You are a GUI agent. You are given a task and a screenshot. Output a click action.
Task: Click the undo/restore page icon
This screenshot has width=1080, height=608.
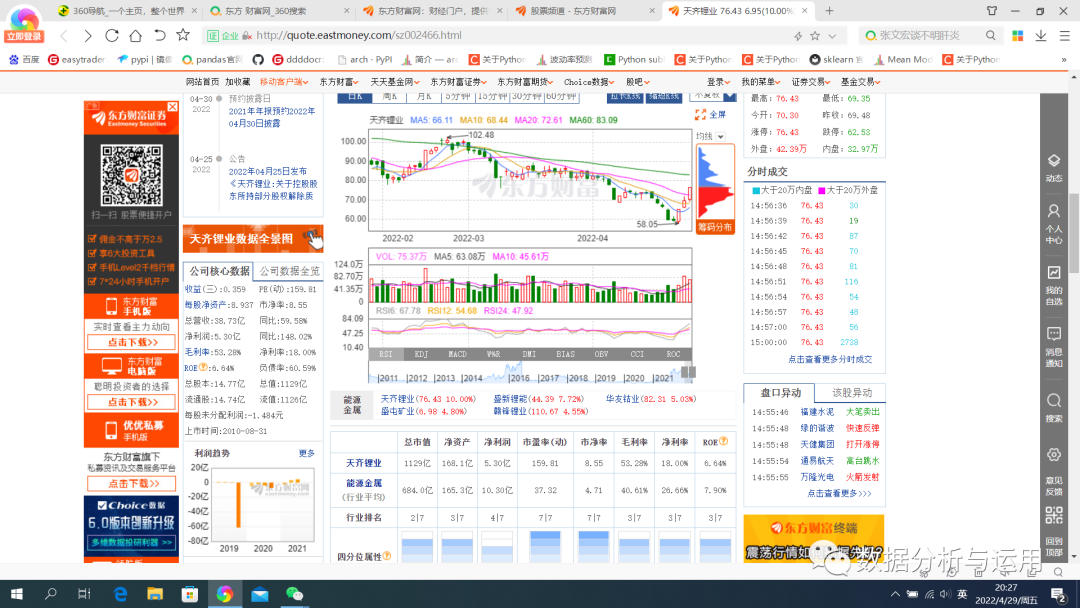tap(159, 35)
